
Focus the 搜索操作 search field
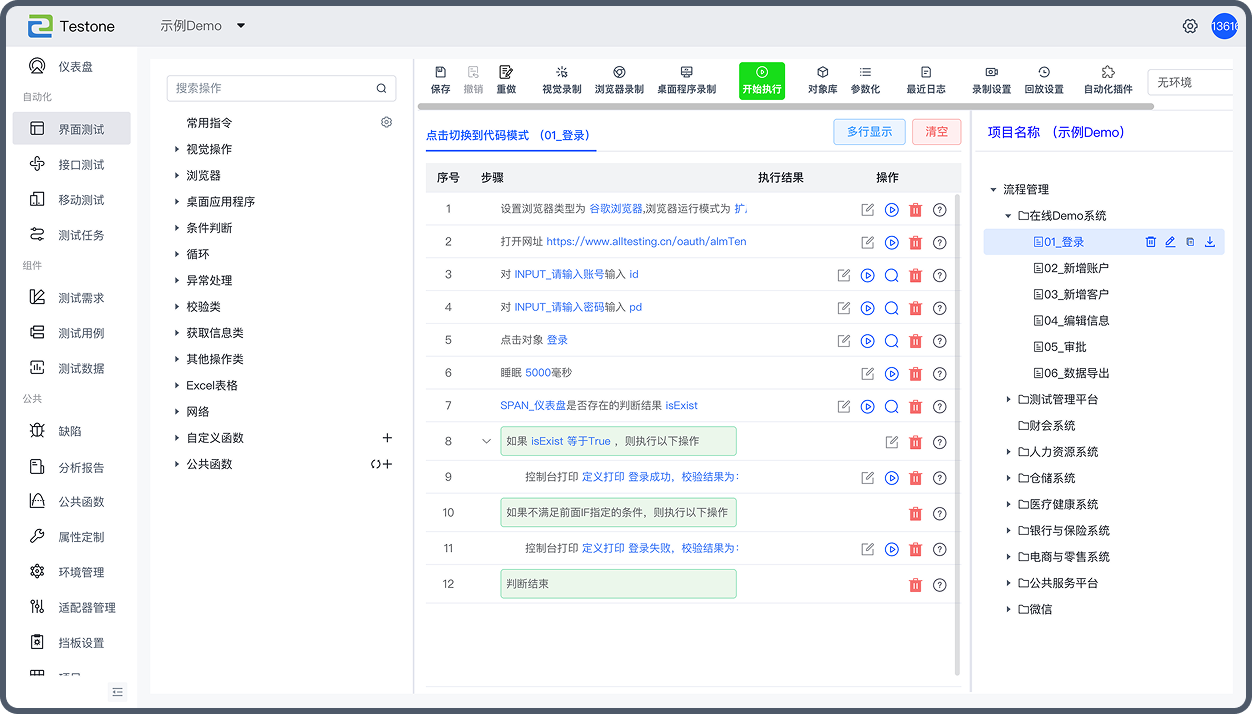pyautogui.click(x=281, y=88)
